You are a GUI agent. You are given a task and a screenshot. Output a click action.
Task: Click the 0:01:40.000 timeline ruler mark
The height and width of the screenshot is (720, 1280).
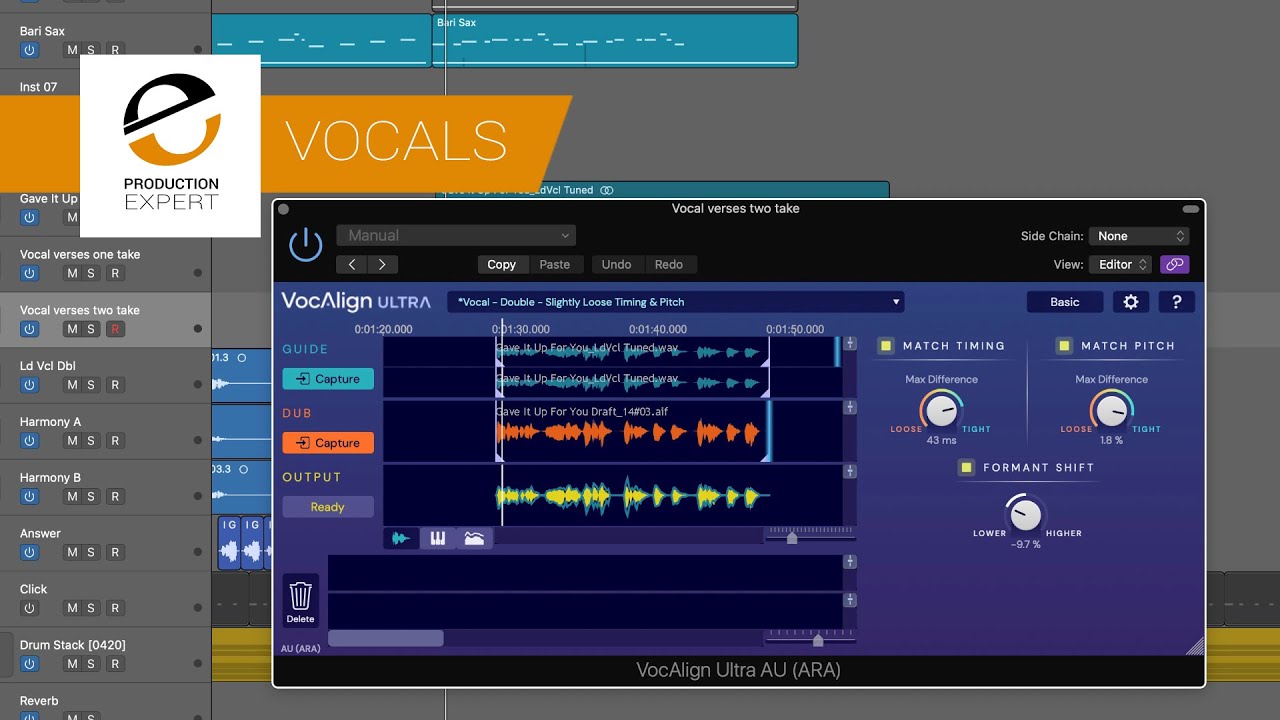coord(658,329)
